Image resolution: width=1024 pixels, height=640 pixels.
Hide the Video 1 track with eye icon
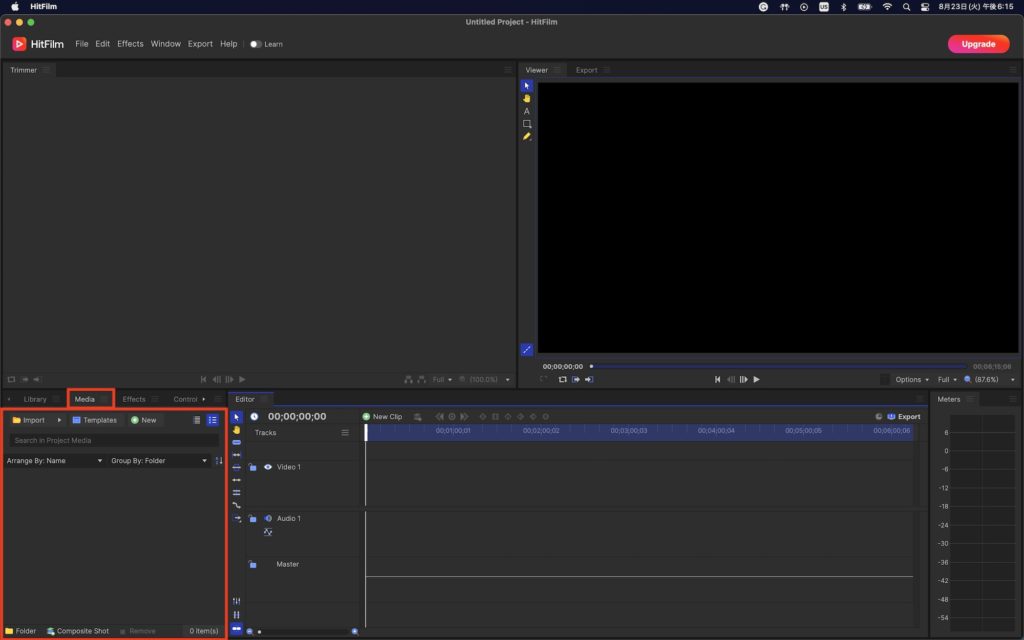pyautogui.click(x=268, y=467)
